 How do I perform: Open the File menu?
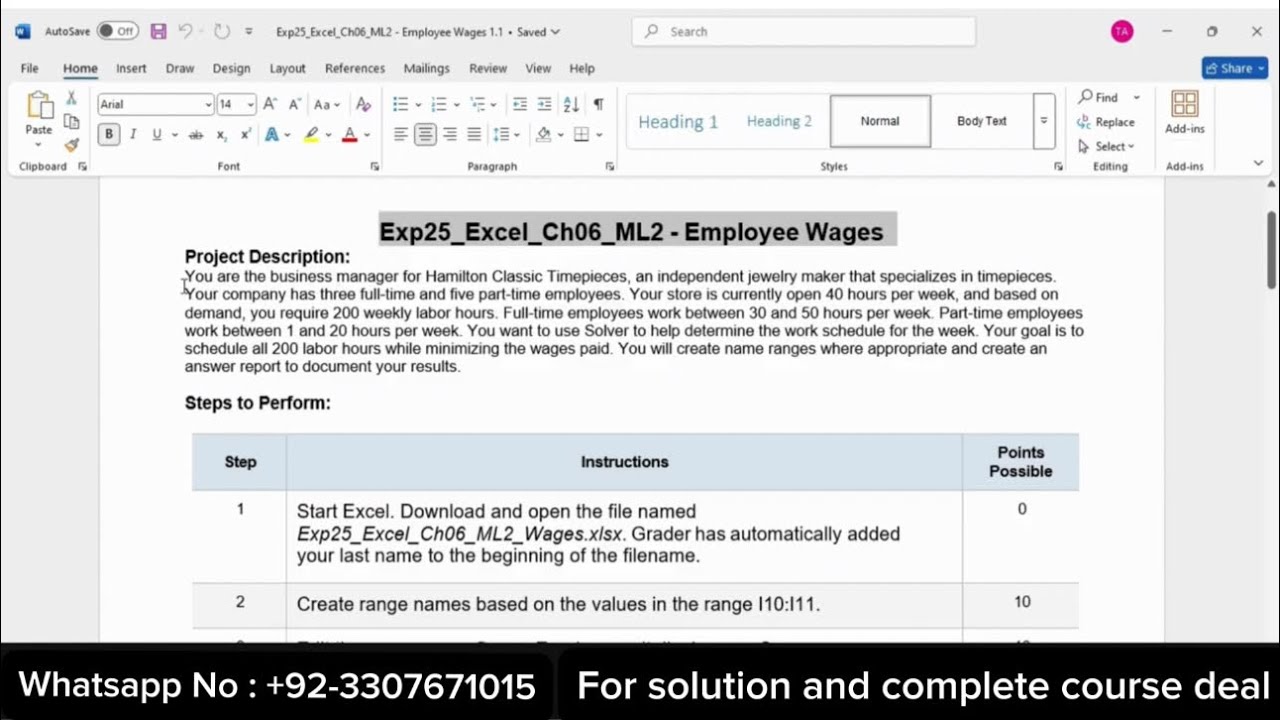click(x=29, y=68)
